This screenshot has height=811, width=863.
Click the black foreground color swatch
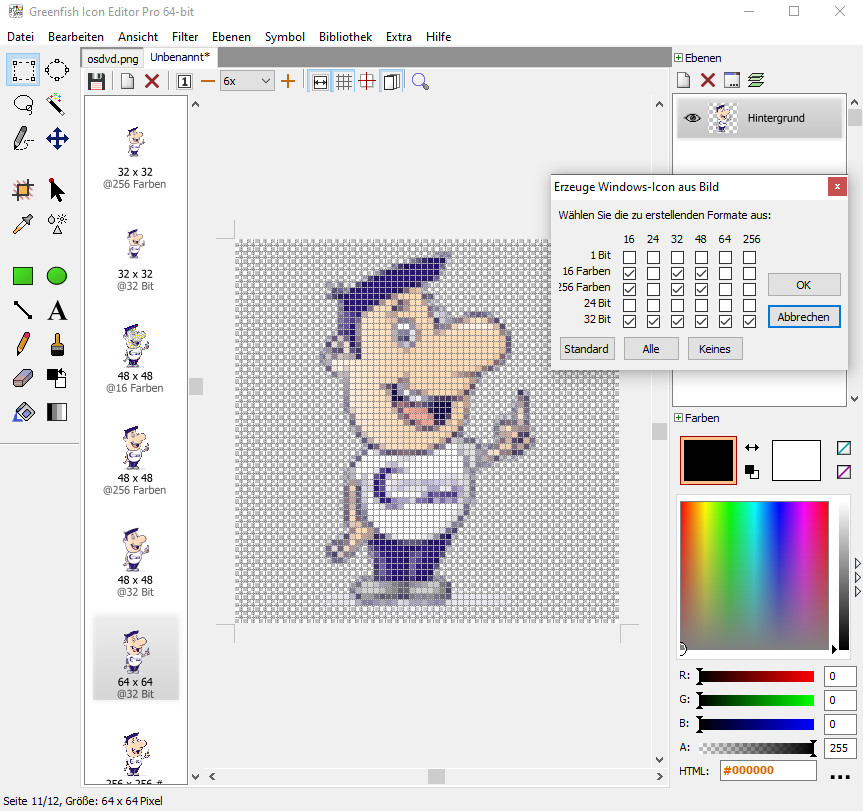click(x=708, y=460)
